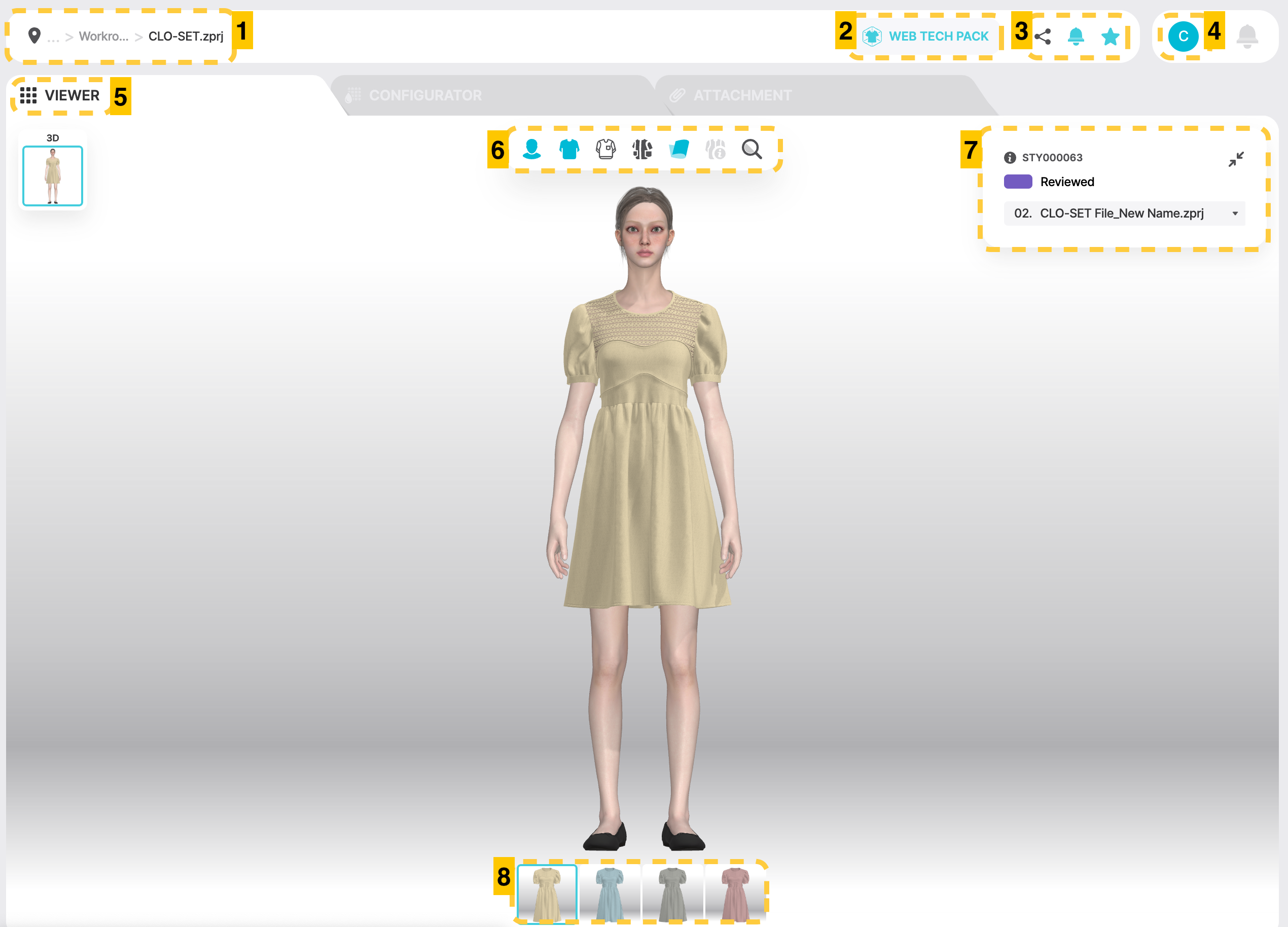Go to the Workro... breadcrumb folder

click(x=103, y=37)
